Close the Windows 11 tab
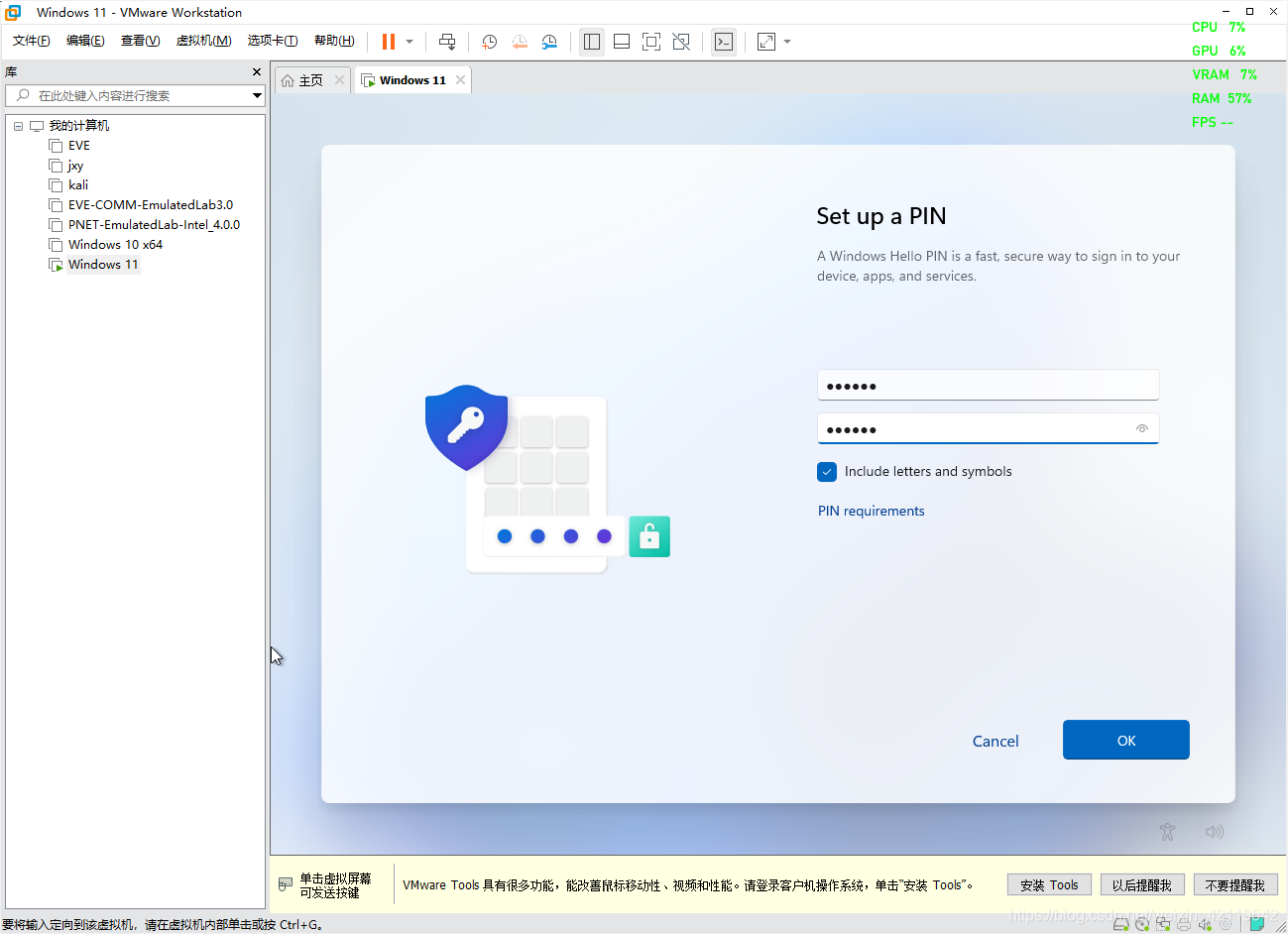The width and height of the screenshot is (1288, 934). [x=460, y=80]
